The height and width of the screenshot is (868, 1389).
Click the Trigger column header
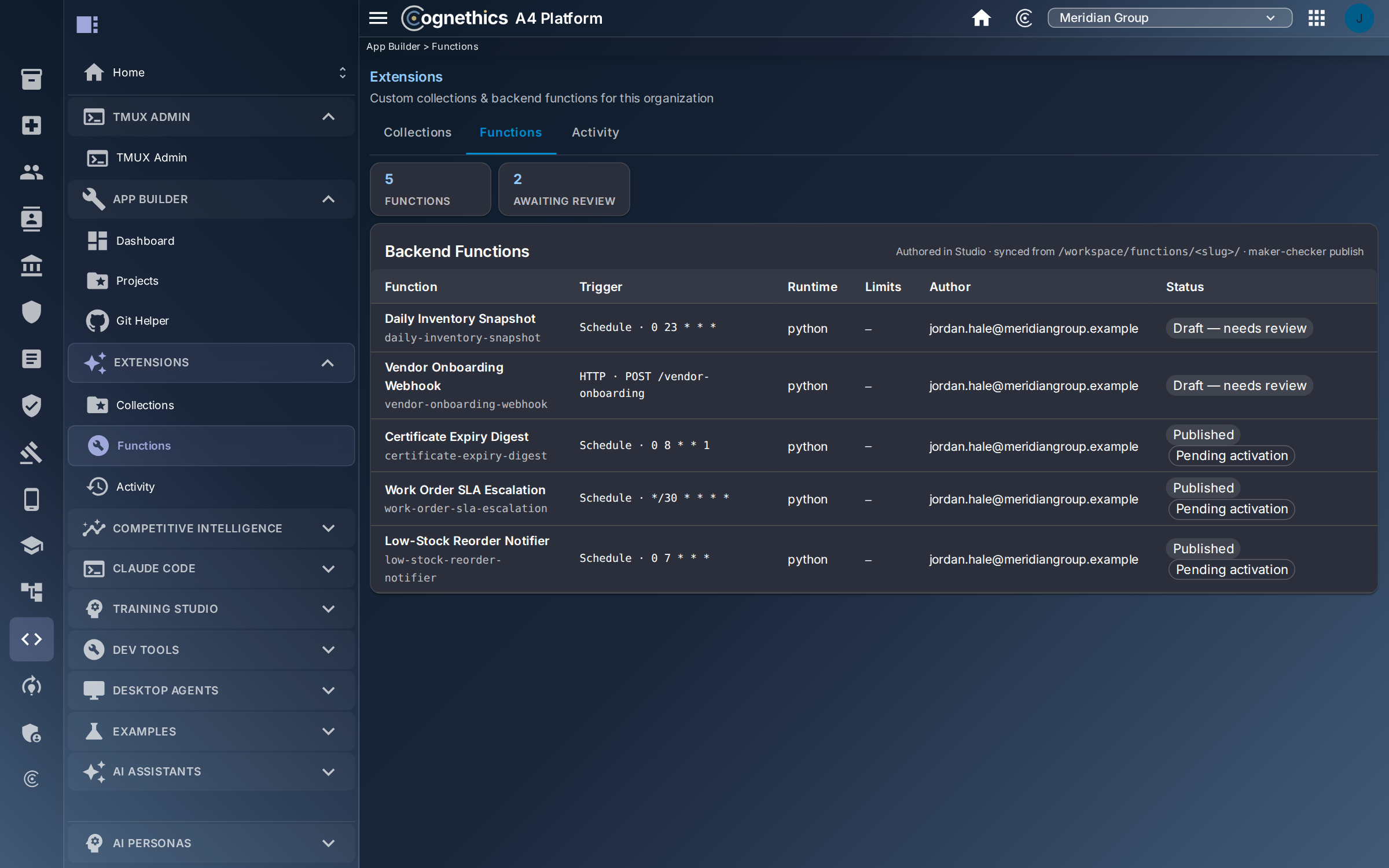pyautogui.click(x=600, y=287)
